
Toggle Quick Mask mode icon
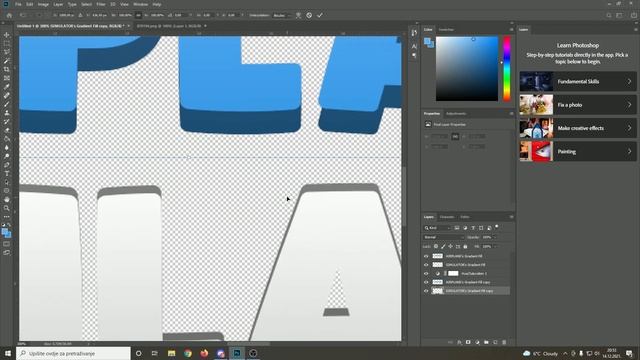pyautogui.click(x=7, y=244)
